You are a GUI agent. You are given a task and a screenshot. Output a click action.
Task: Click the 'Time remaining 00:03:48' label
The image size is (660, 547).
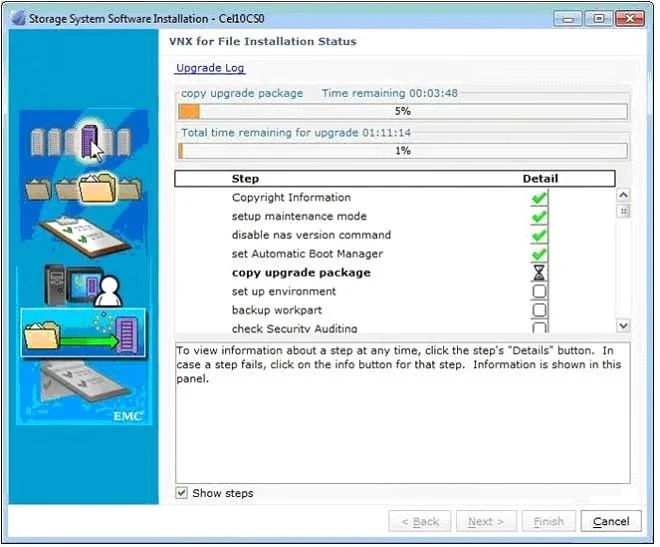389,93
